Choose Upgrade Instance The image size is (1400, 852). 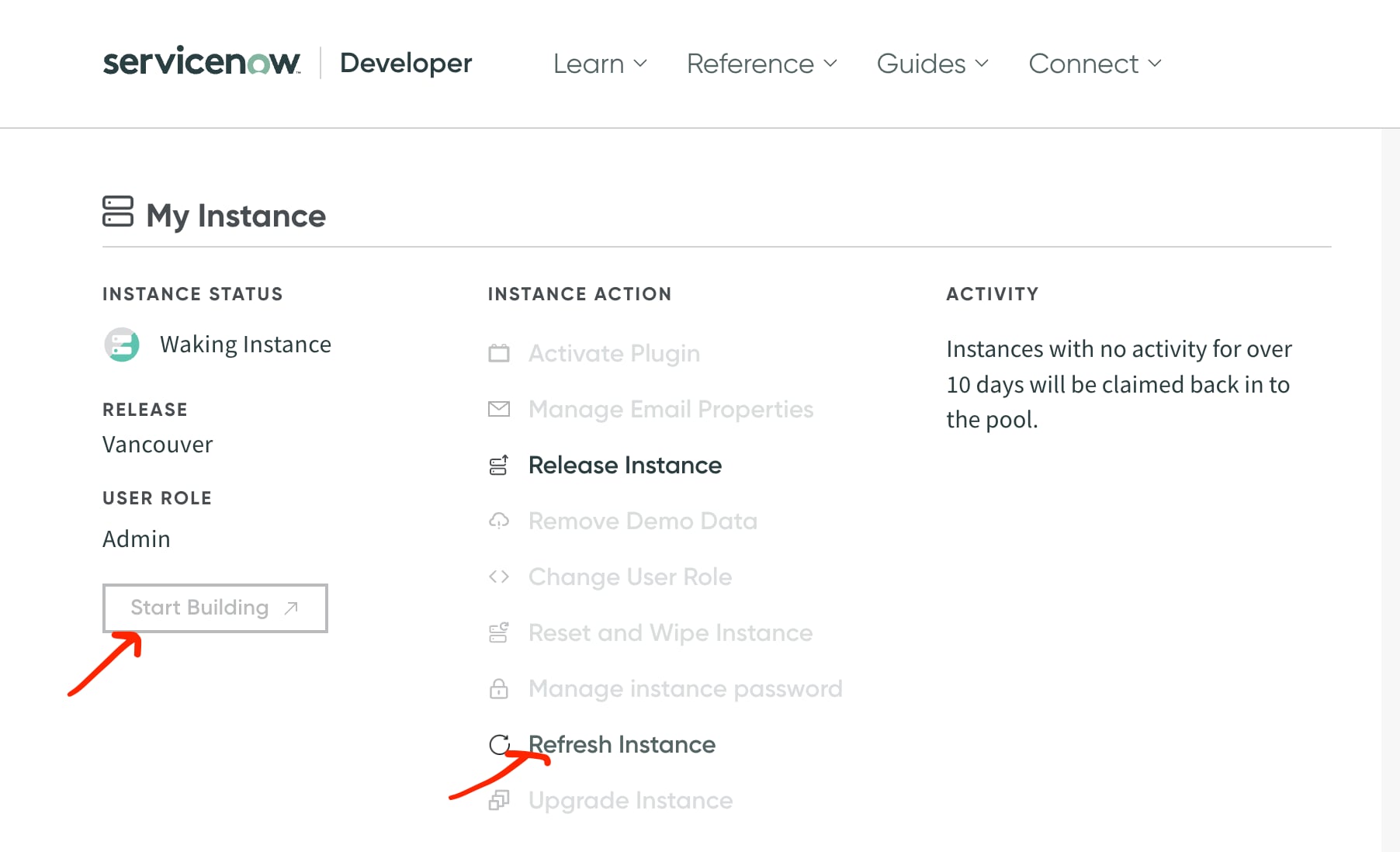coord(630,800)
